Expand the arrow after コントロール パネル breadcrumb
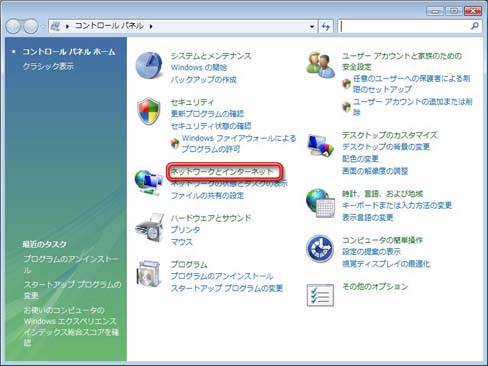The width and height of the screenshot is (488, 366). click(151, 26)
